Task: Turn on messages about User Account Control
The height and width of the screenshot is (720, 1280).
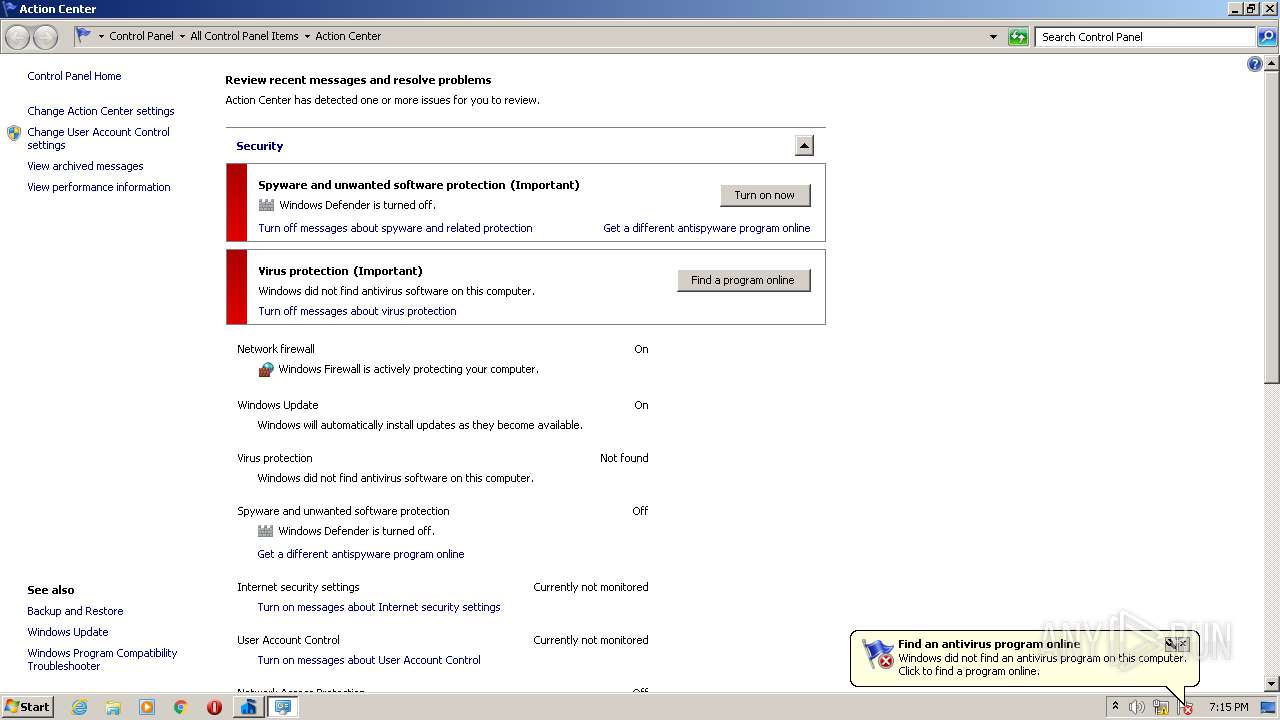Action: pos(369,660)
